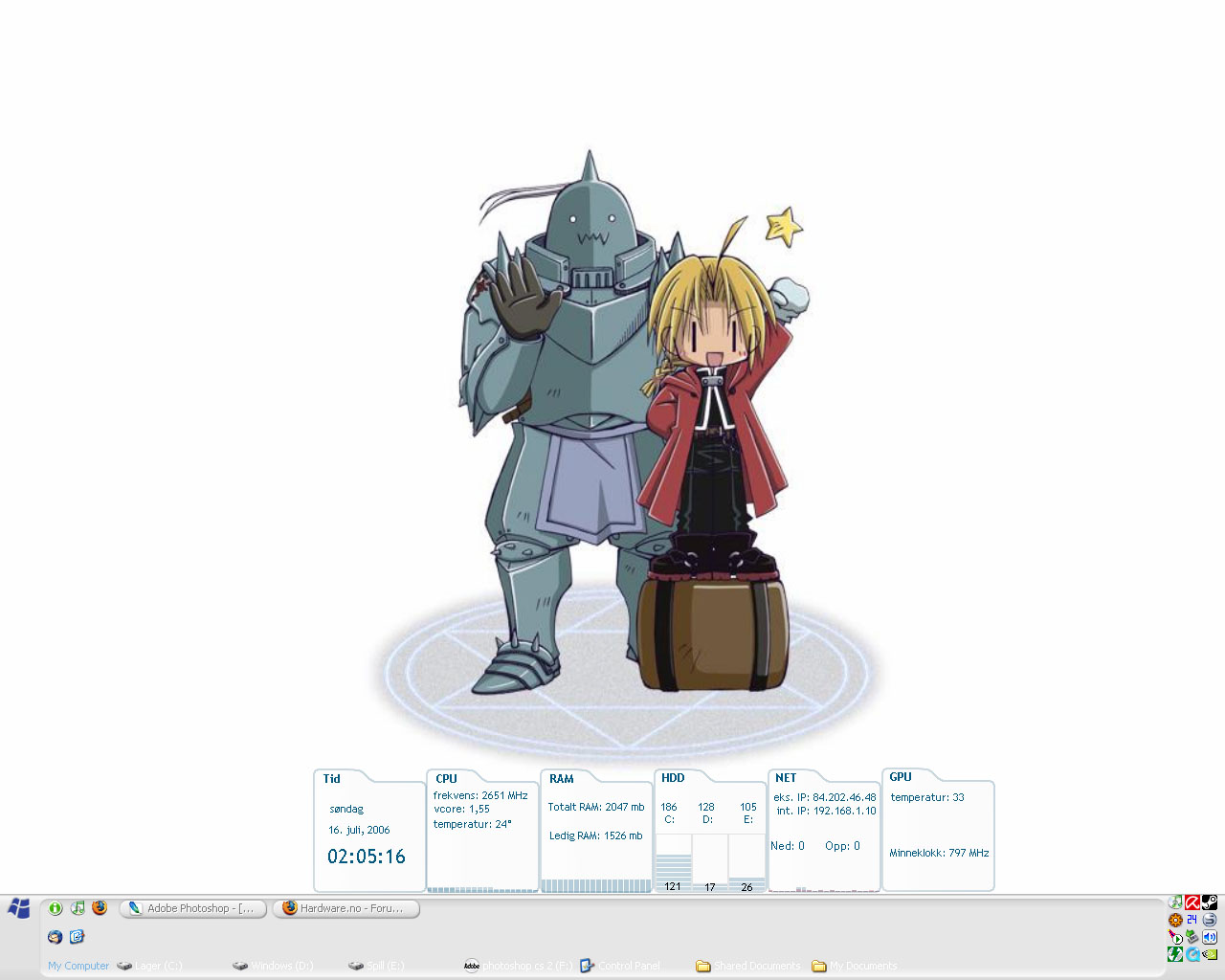
Task: Open the Shared Documents folder shortcut
Action: click(x=748, y=966)
